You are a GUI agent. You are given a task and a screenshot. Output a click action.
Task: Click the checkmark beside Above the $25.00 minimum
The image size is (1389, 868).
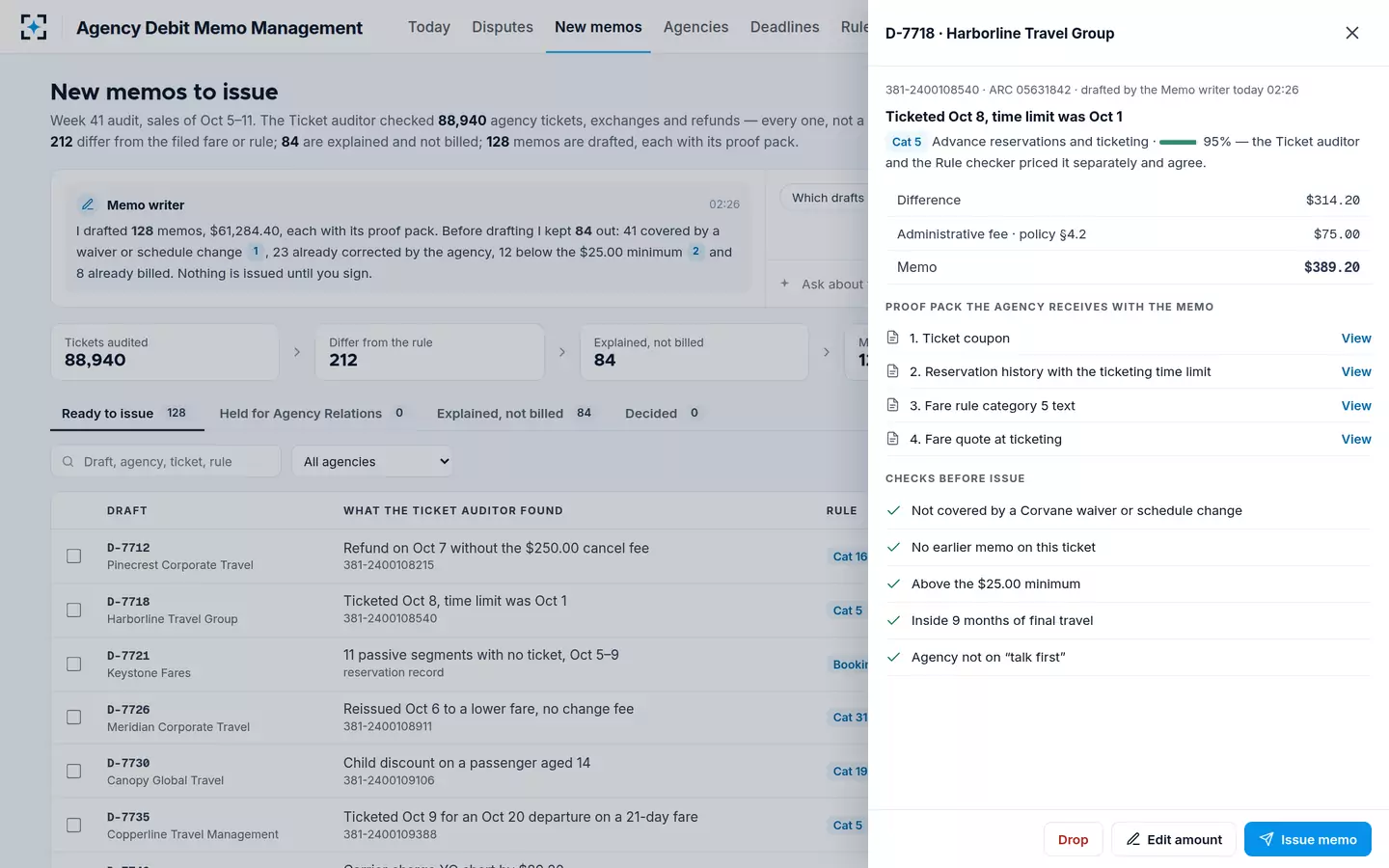tap(893, 583)
